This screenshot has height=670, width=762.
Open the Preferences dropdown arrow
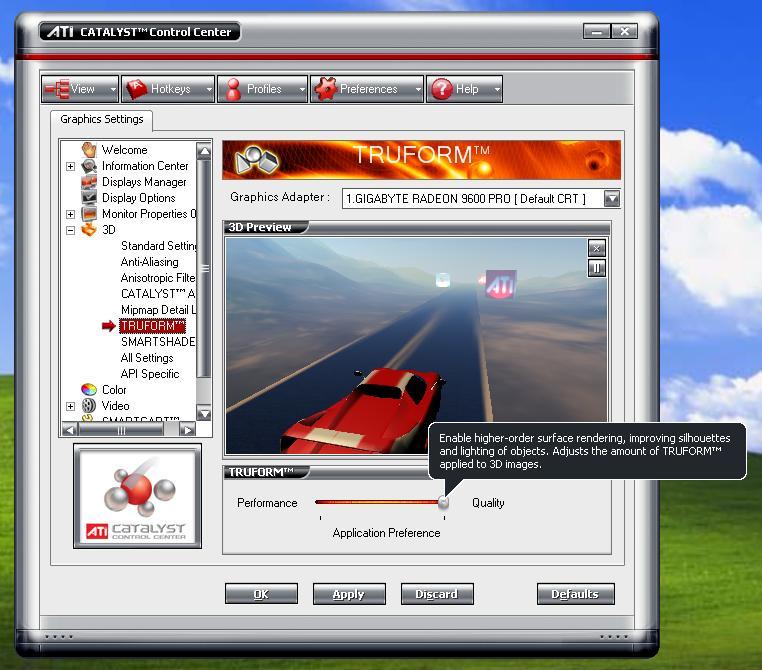[418, 89]
